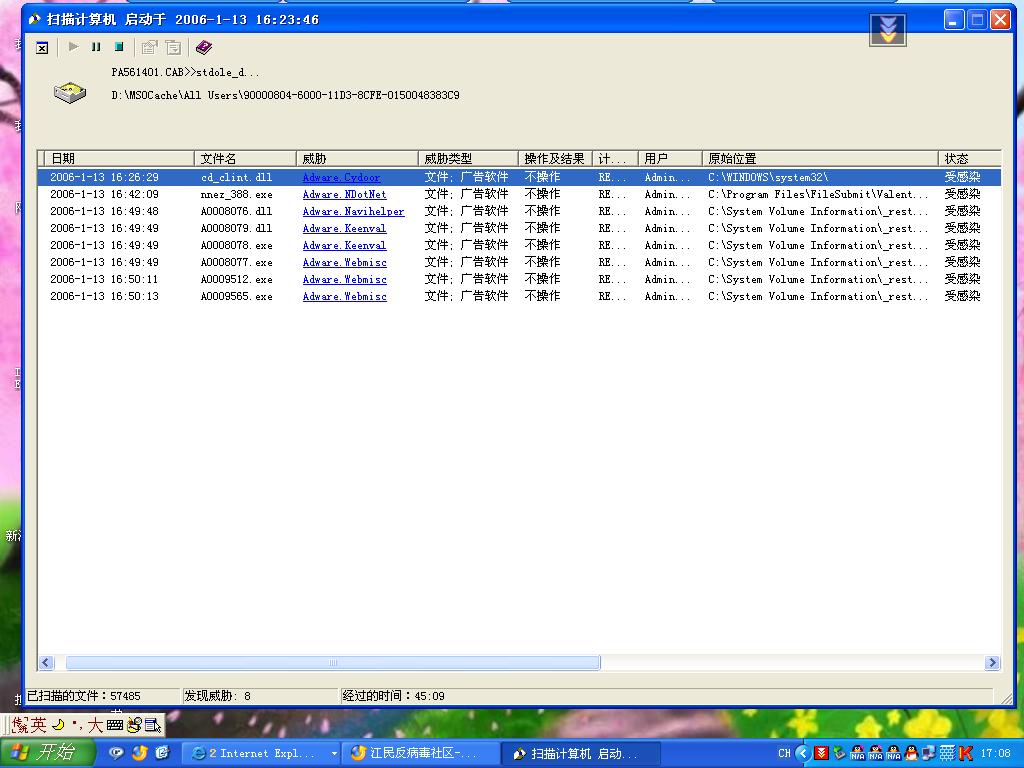
Task: Open the Adware.Navihelper threat link
Action: 353,211
